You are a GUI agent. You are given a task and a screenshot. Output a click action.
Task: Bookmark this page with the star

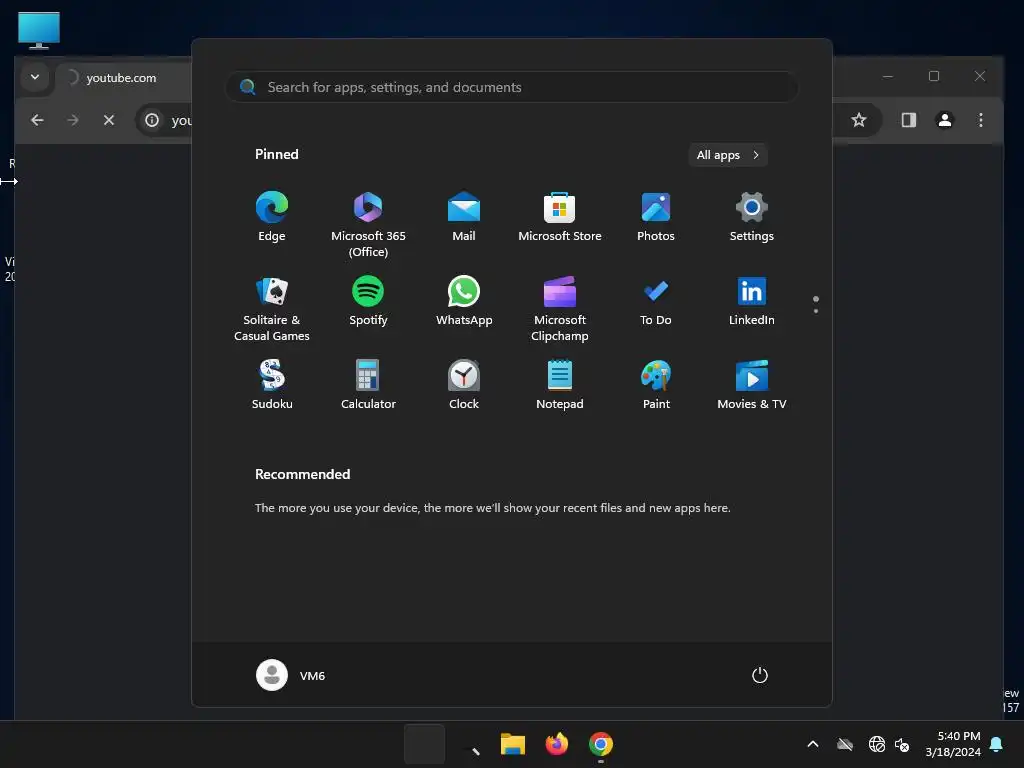[859, 120]
